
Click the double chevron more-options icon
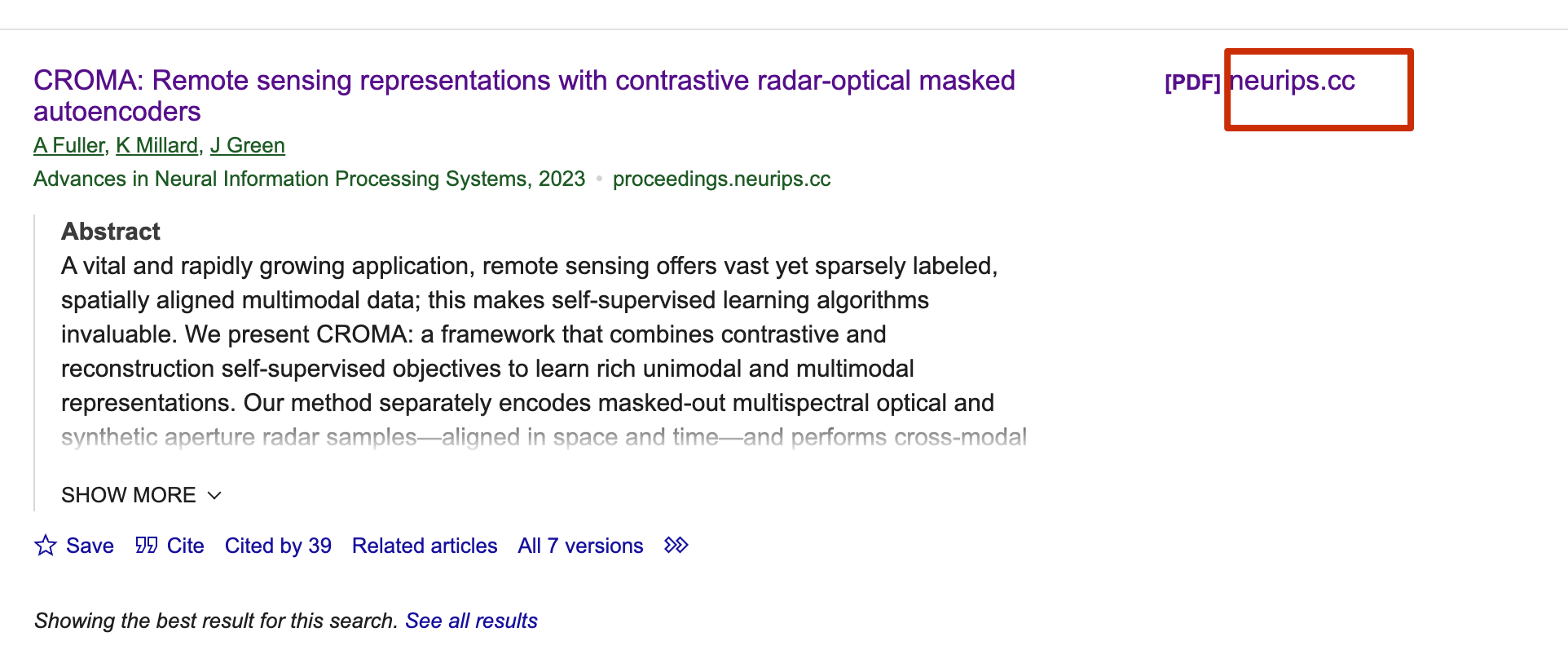point(676,546)
